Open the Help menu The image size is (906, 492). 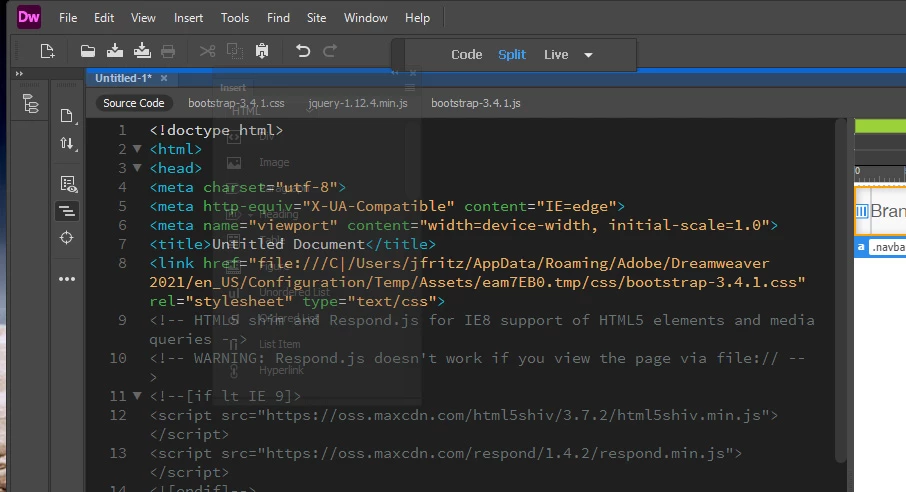(417, 18)
